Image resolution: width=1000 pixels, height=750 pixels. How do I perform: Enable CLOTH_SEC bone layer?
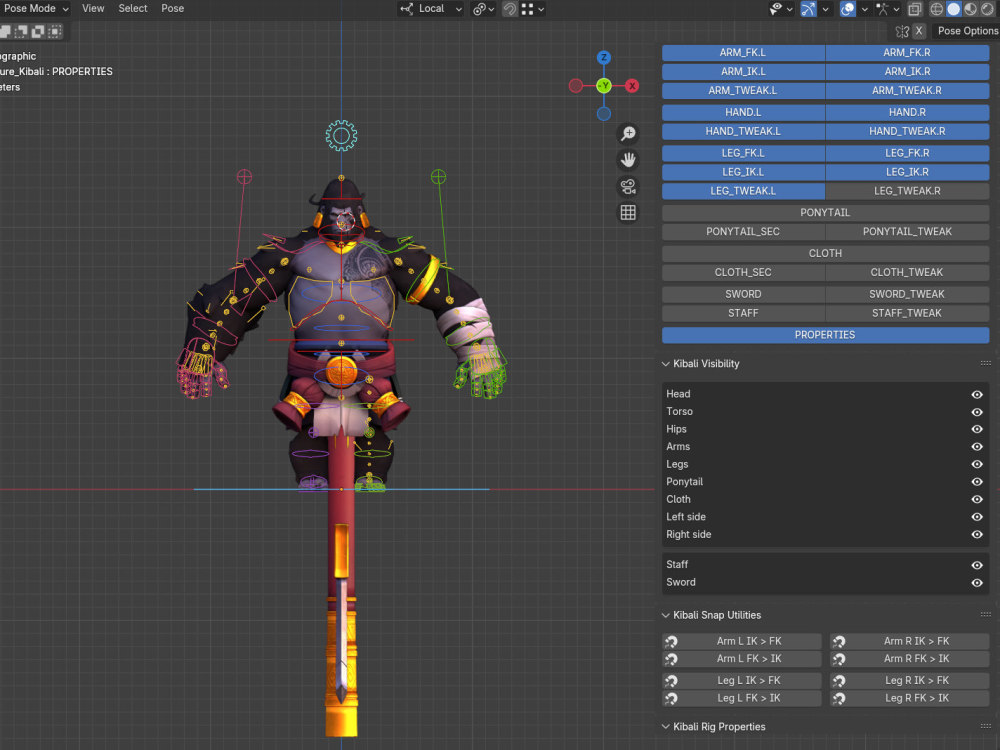pyautogui.click(x=743, y=272)
